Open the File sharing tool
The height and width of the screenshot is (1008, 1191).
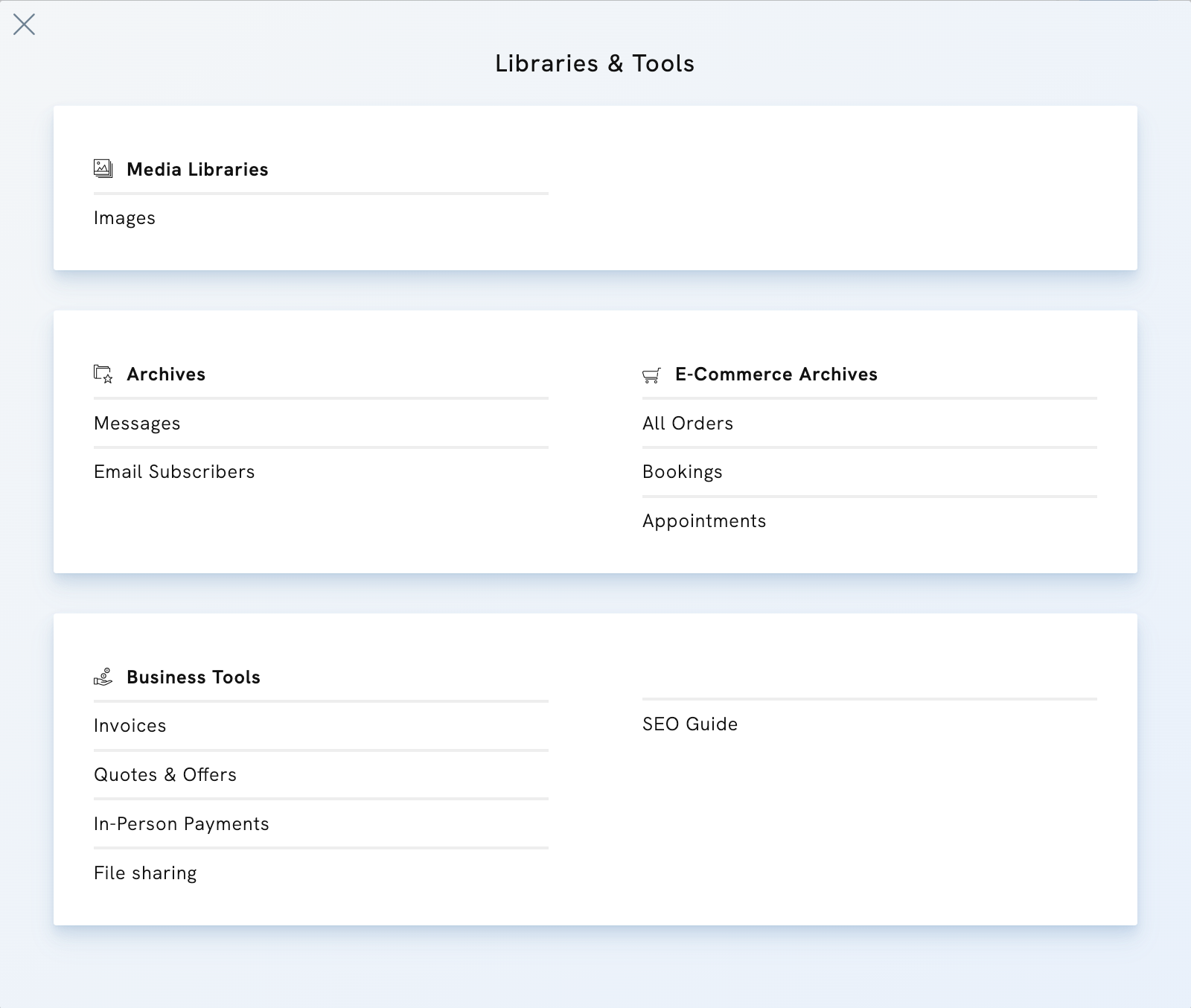pyautogui.click(x=145, y=873)
